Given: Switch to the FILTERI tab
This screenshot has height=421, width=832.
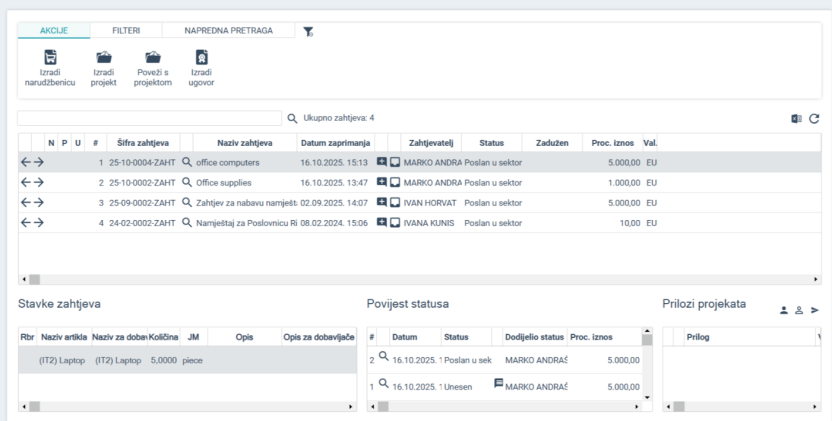Looking at the screenshot, I should click(x=125, y=31).
